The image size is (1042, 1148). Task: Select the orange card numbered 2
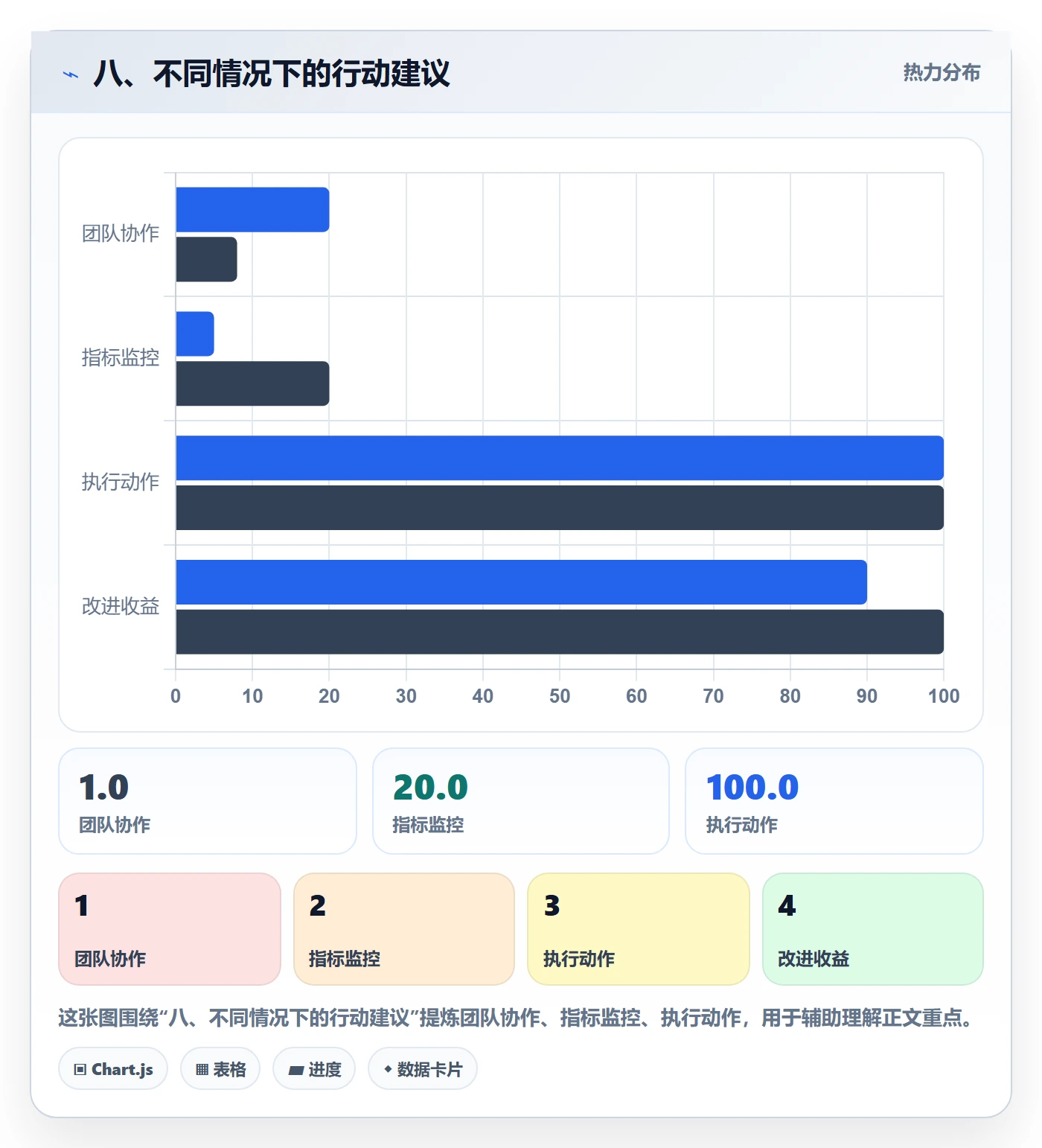(x=404, y=929)
